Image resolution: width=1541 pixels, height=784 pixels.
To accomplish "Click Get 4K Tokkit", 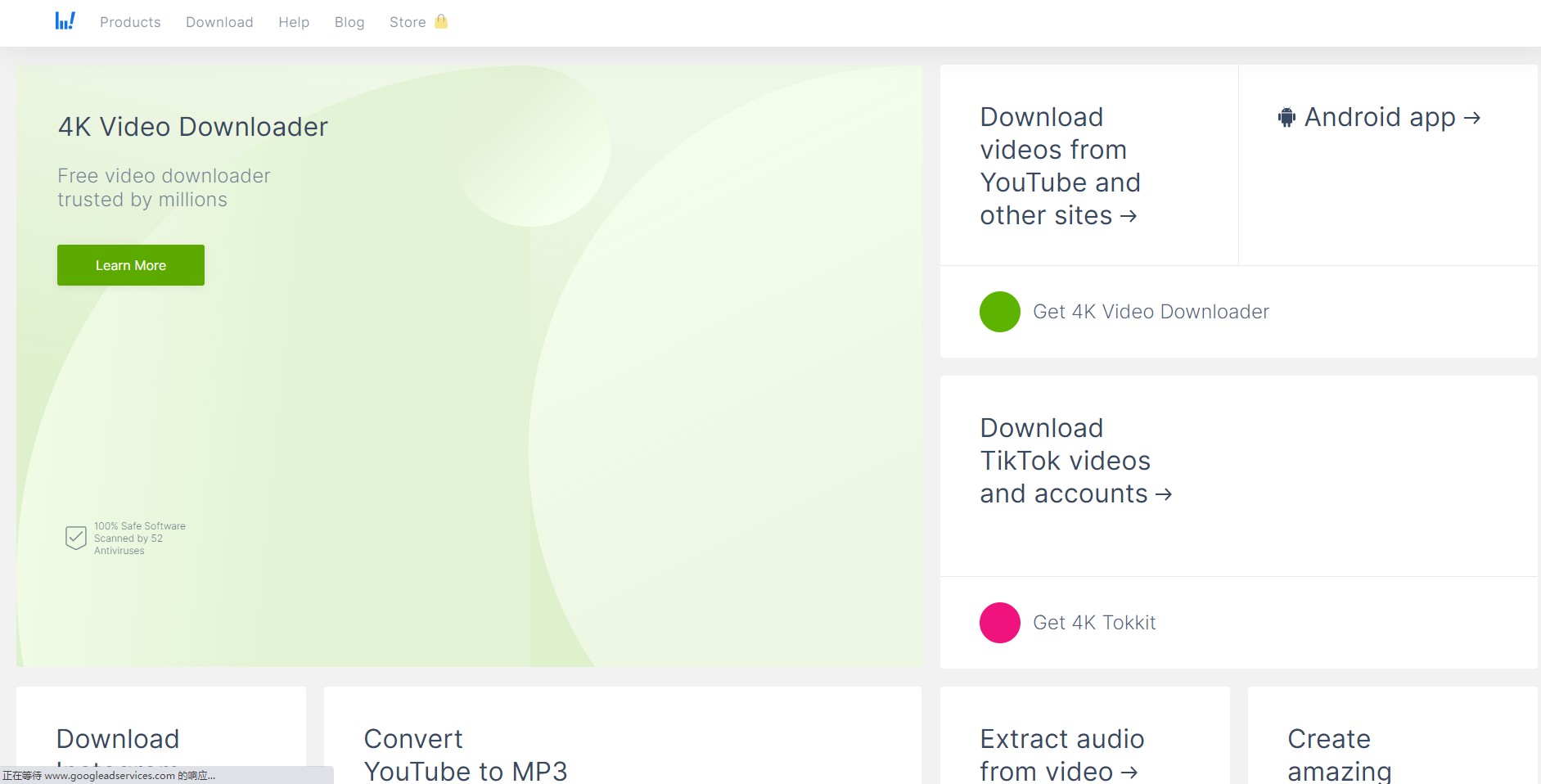I will [1094, 623].
